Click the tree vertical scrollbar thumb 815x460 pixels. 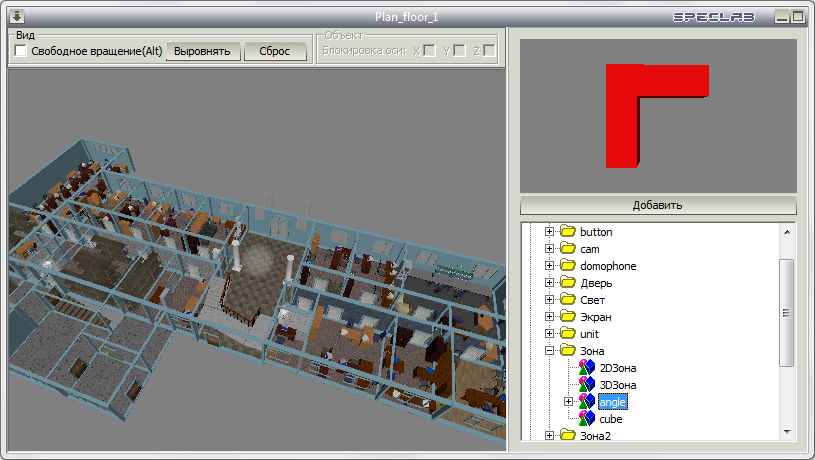tap(786, 312)
